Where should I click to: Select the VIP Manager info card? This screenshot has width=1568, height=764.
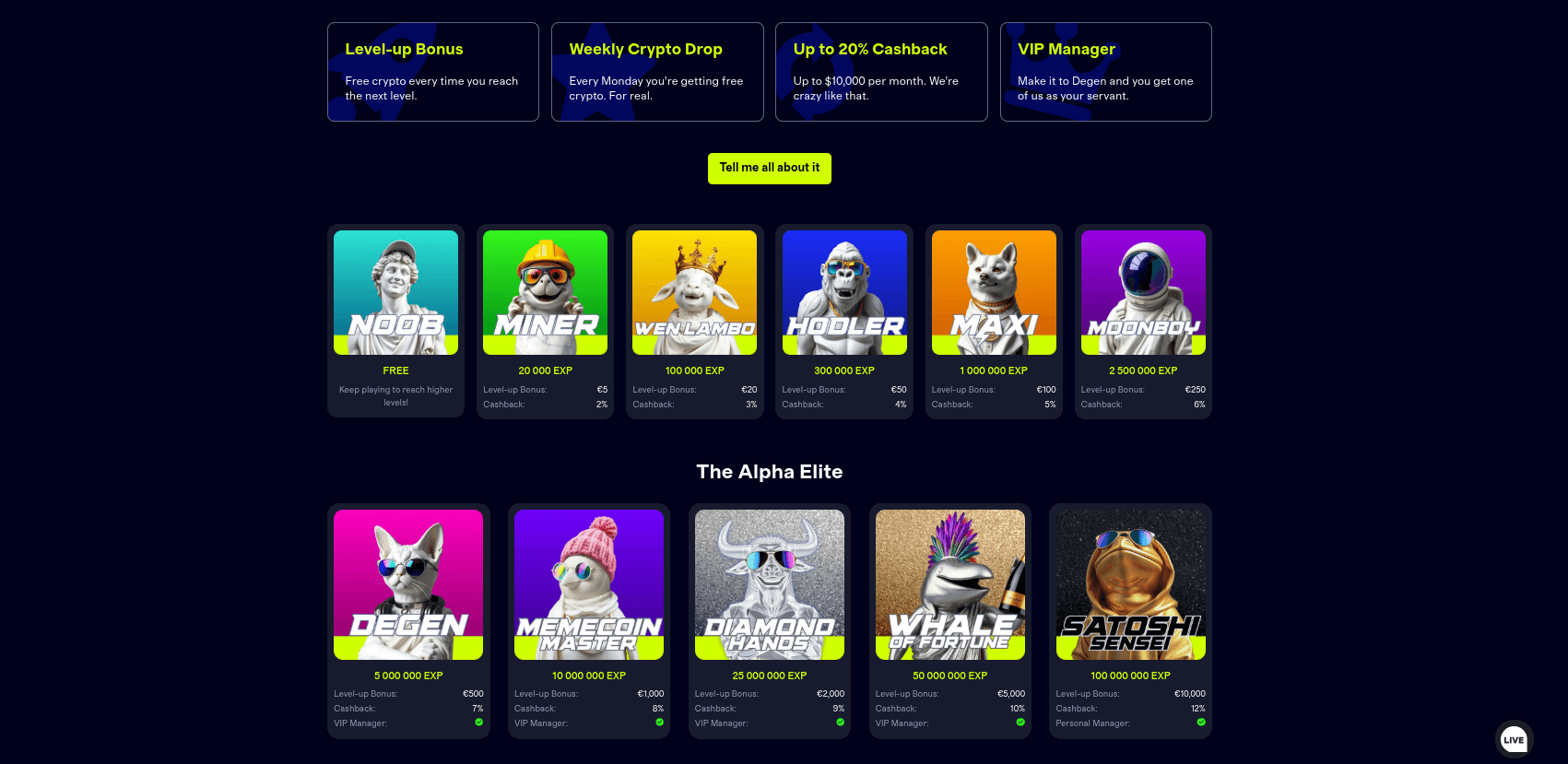pyautogui.click(x=1105, y=72)
